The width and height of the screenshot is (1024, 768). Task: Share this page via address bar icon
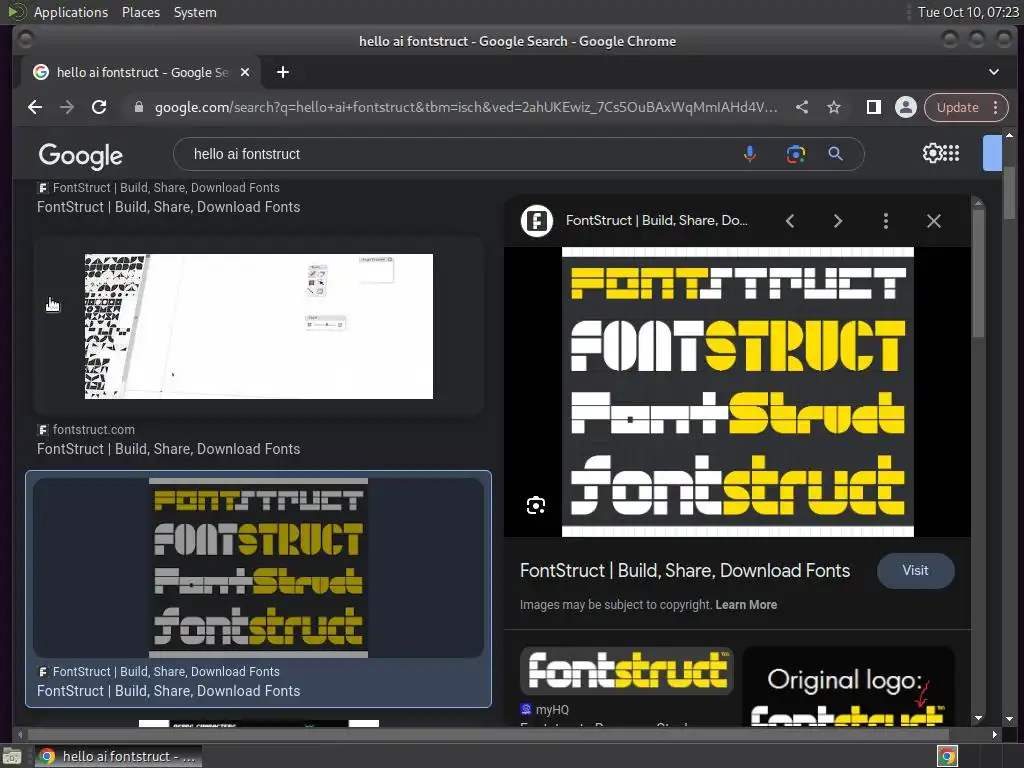click(x=802, y=107)
